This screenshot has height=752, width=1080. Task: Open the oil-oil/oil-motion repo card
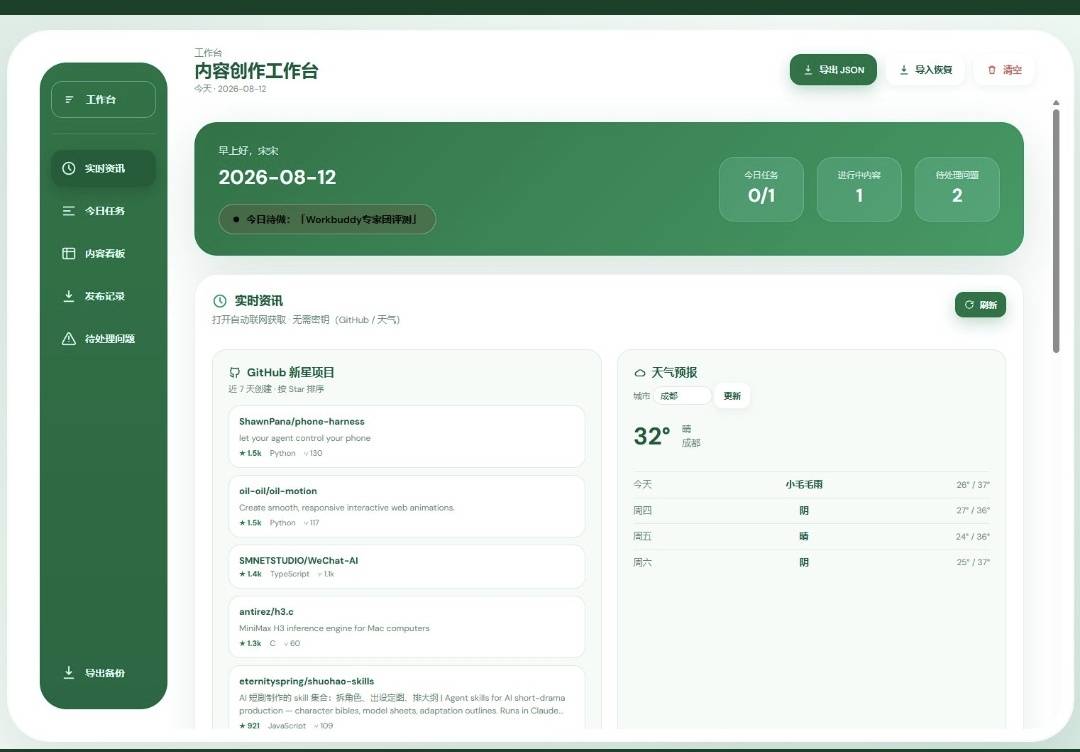click(x=406, y=506)
